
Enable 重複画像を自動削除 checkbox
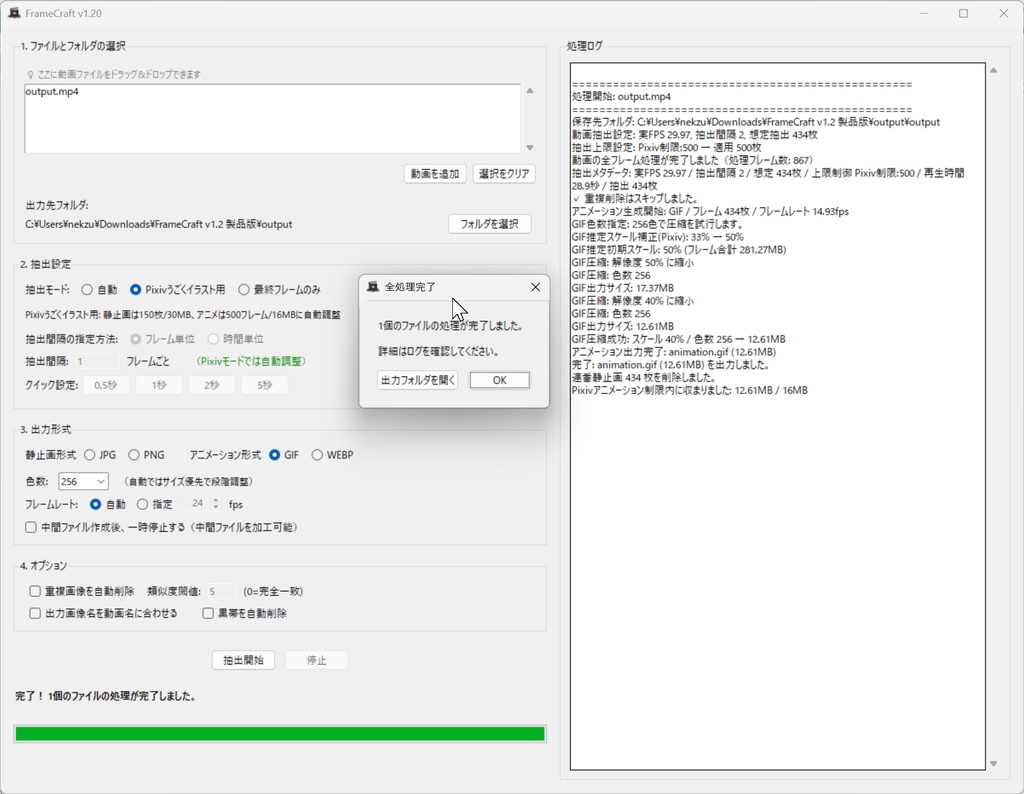35,591
